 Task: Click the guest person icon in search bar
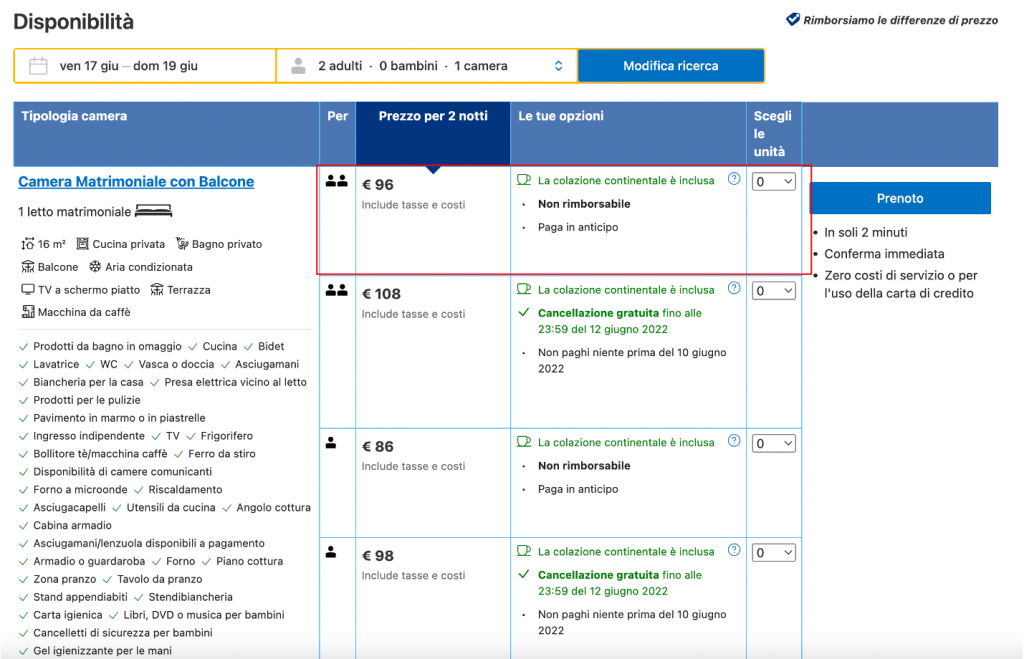298,66
